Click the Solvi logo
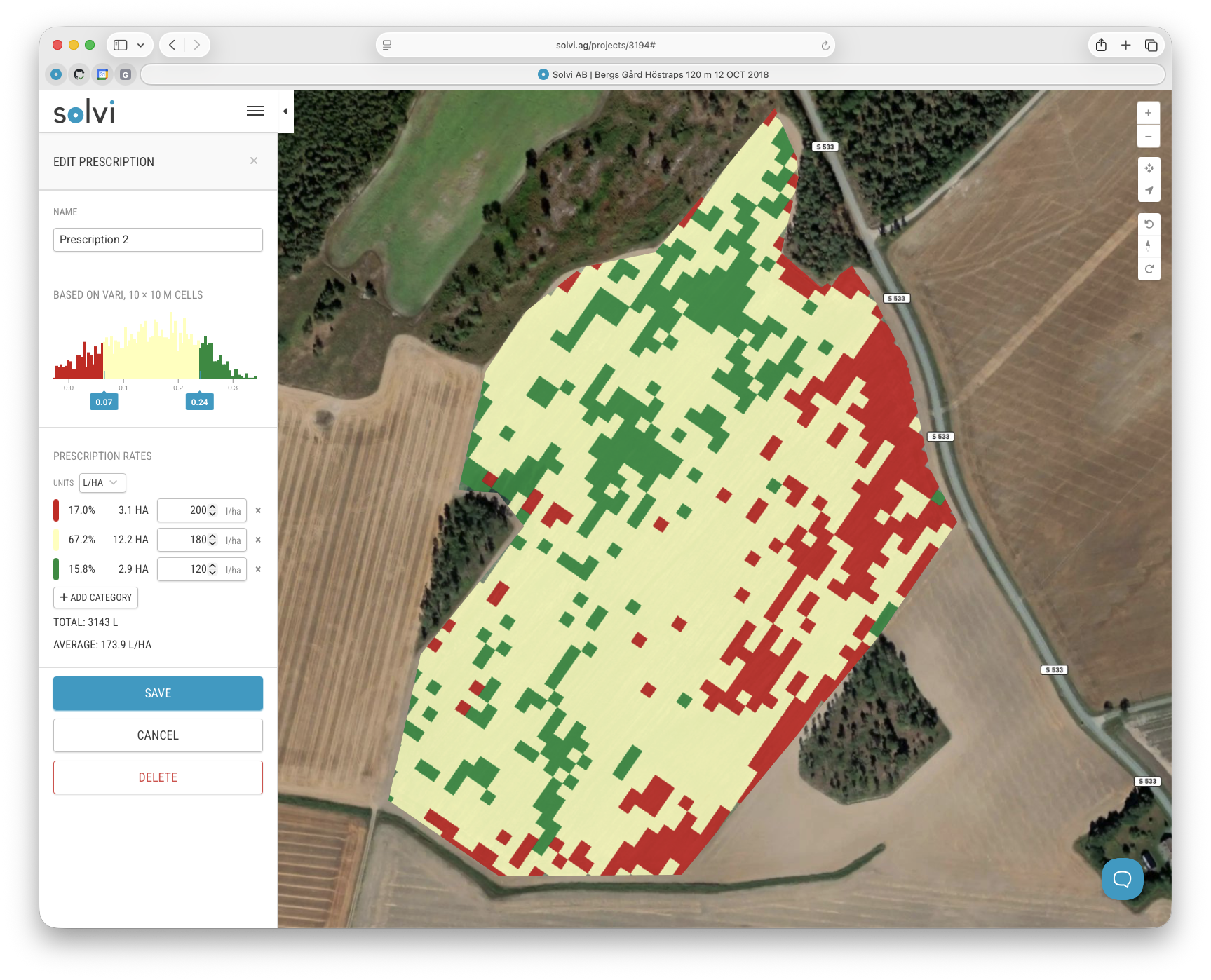The width and height of the screenshot is (1211, 980). (84, 112)
